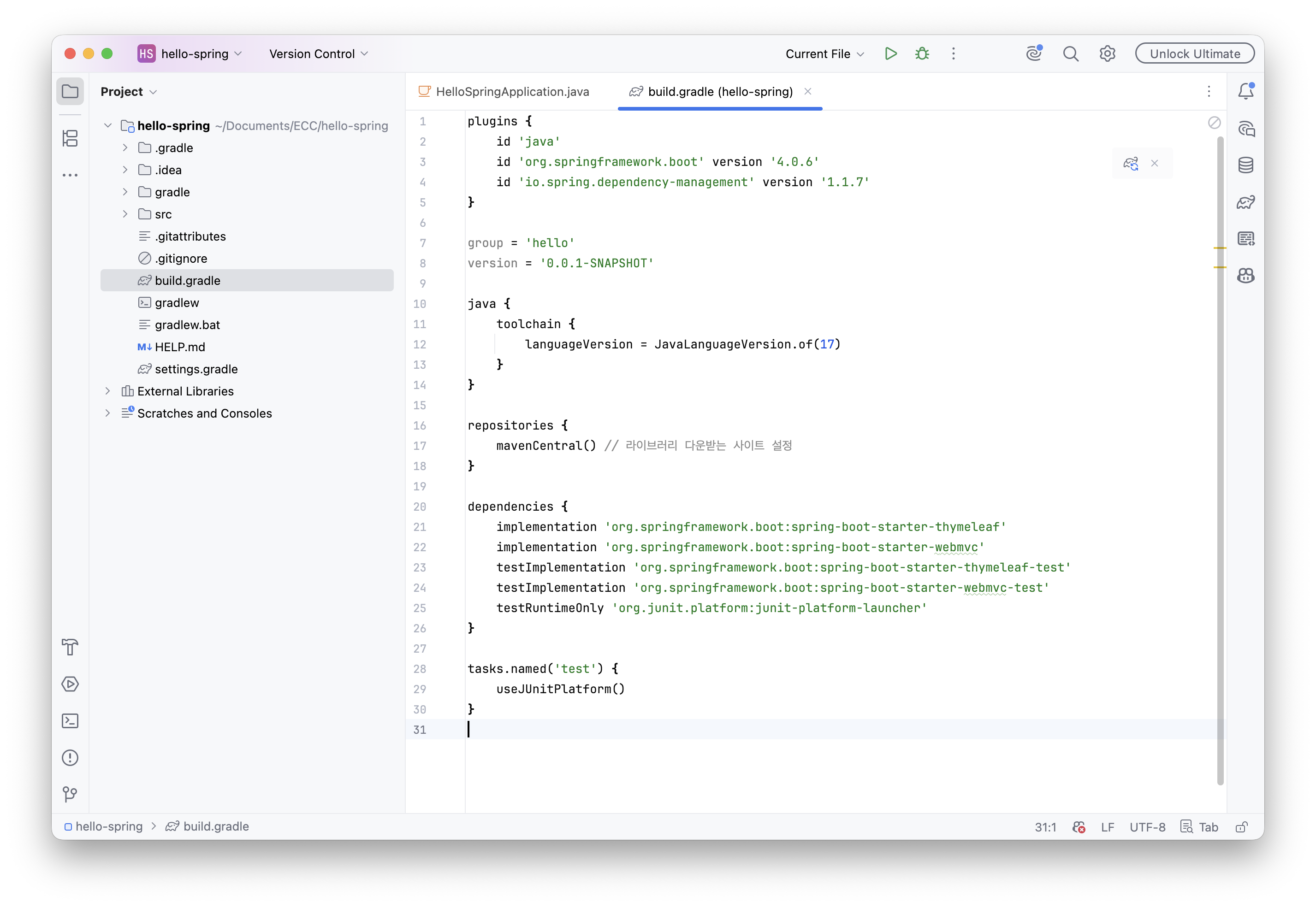This screenshot has width=1316, height=908.
Task: Open the Problems tool window
Action: click(70, 758)
